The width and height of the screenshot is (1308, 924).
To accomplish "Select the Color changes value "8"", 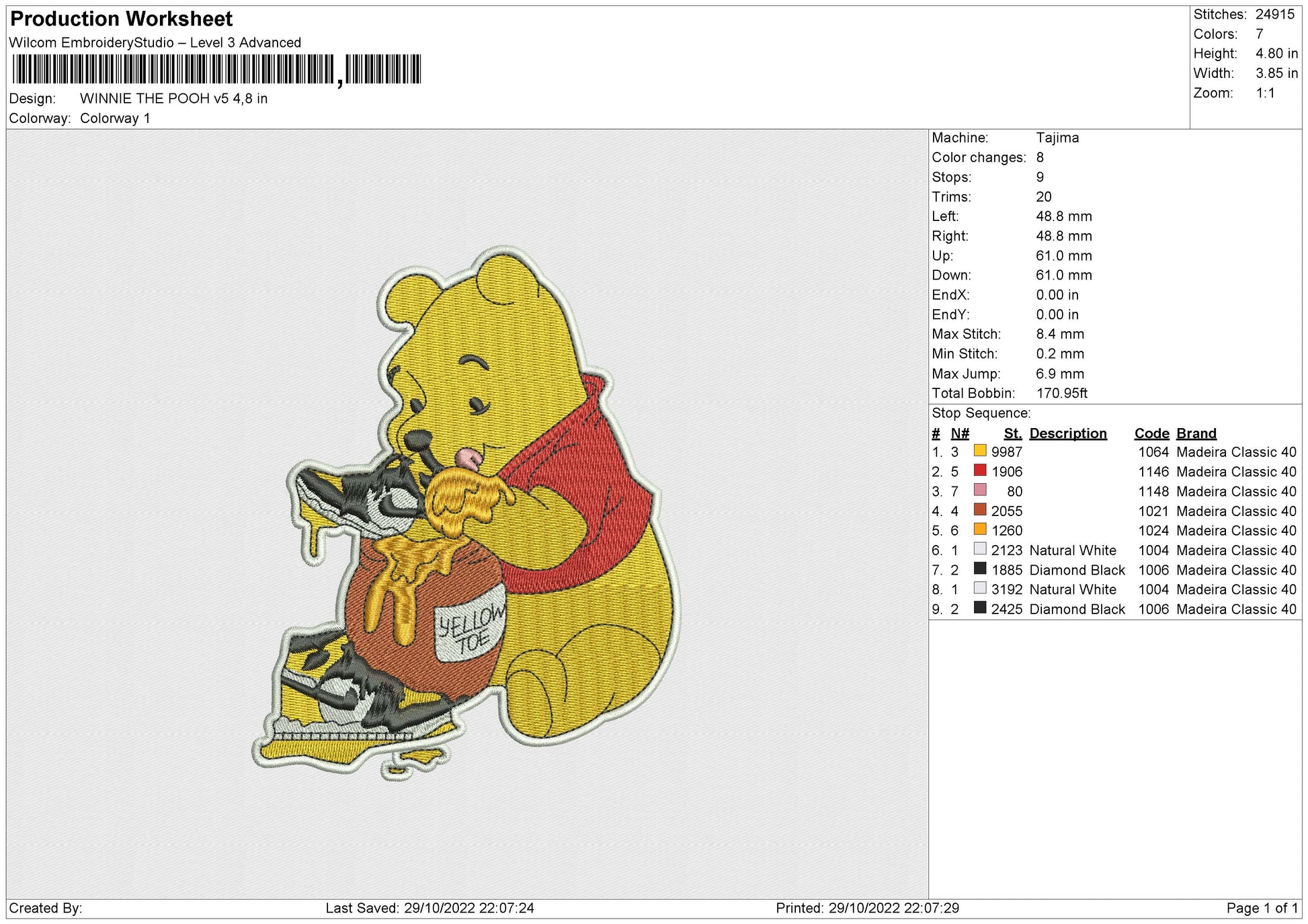I will click(1040, 157).
